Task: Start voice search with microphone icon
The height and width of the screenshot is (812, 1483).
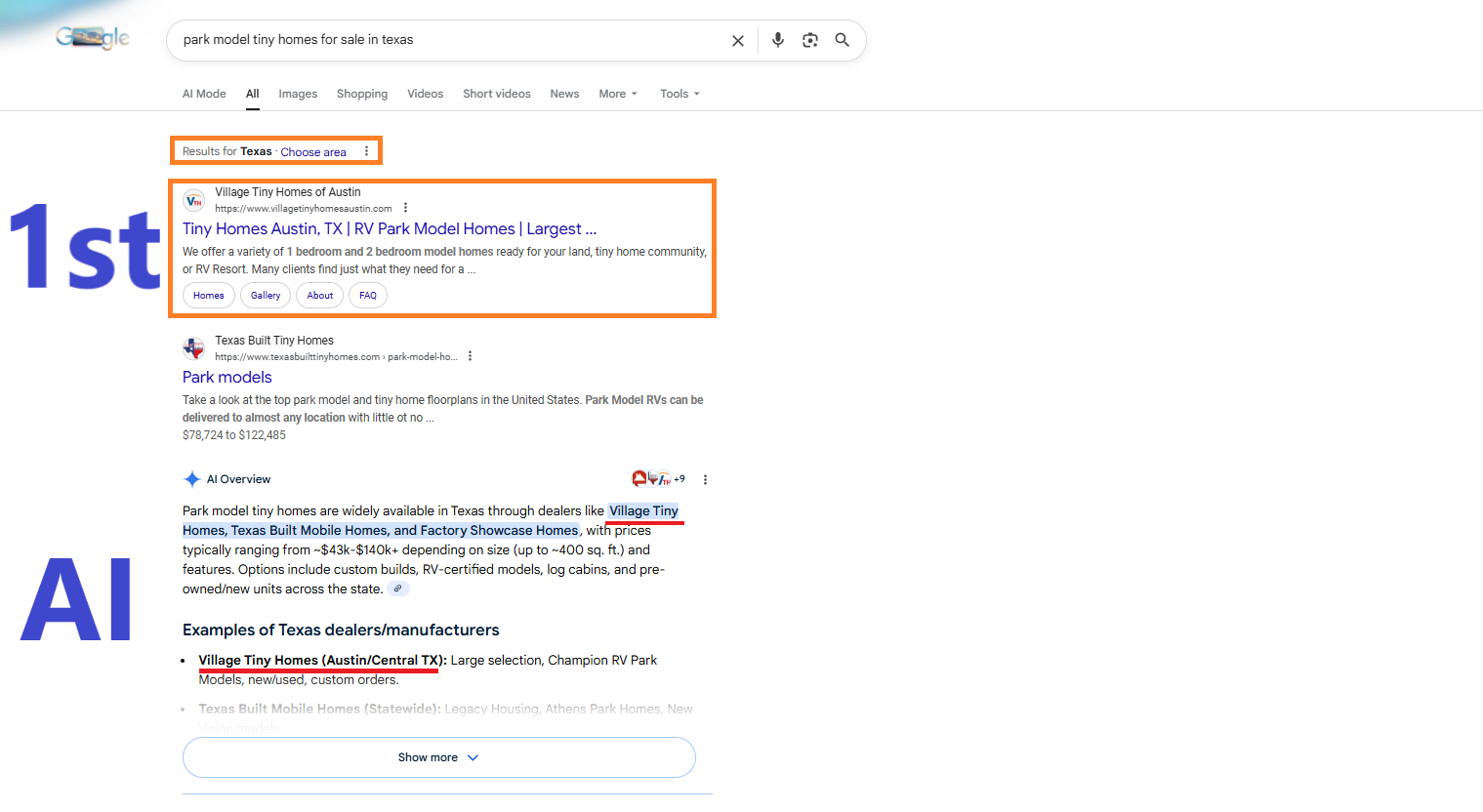Action: 778,40
